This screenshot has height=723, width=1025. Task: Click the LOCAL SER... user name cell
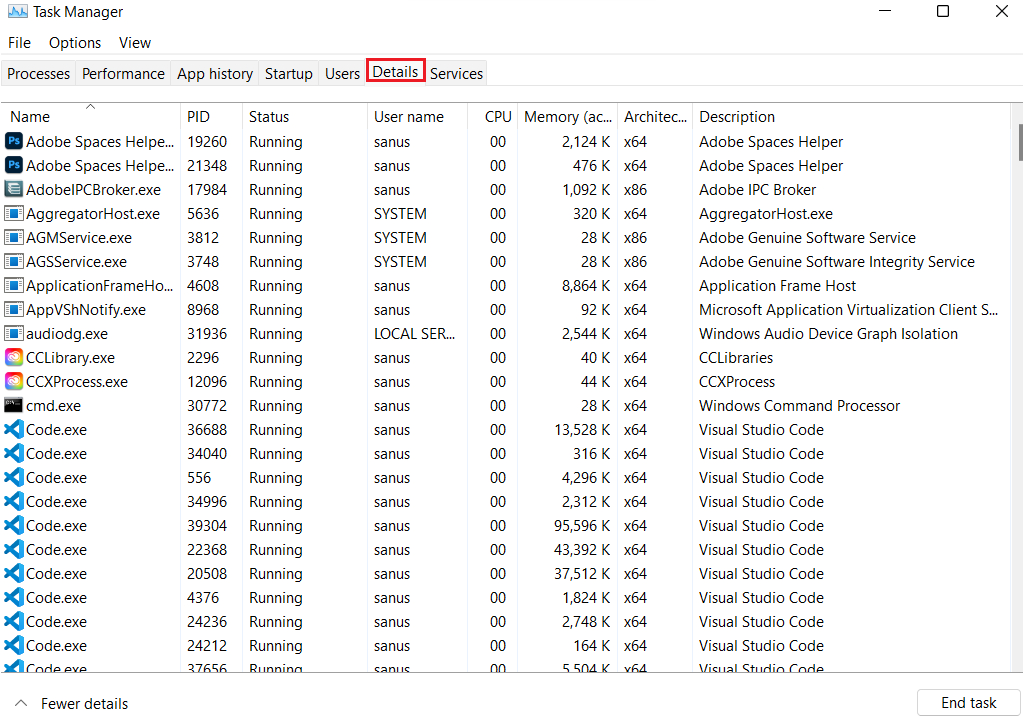pyautogui.click(x=414, y=333)
